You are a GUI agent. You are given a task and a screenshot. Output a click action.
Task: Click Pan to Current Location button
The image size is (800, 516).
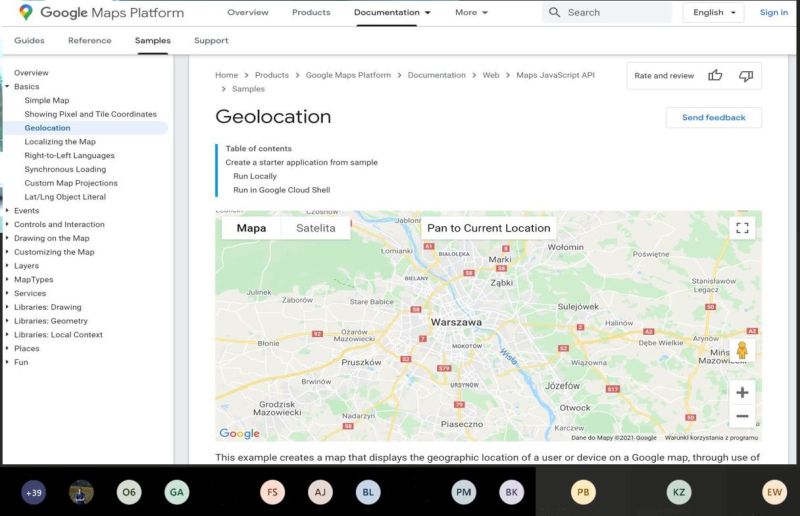(x=489, y=228)
